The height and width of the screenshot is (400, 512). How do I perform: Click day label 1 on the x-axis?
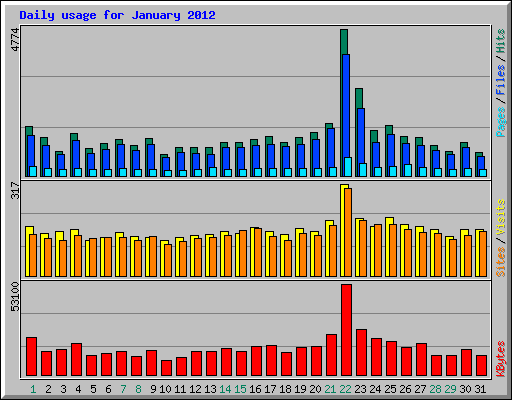(x=33, y=389)
